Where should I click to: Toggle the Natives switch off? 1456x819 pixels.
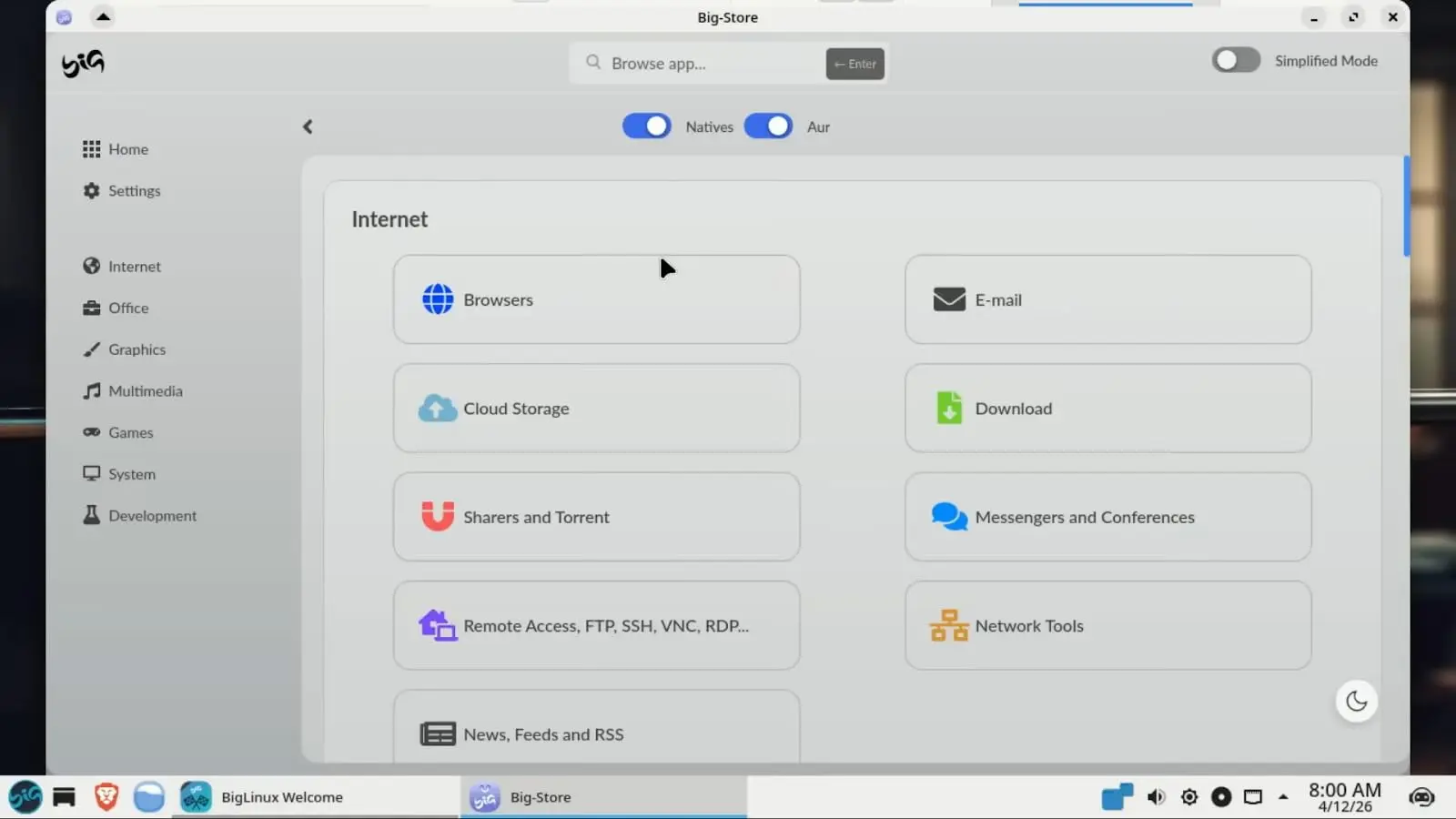647,126
